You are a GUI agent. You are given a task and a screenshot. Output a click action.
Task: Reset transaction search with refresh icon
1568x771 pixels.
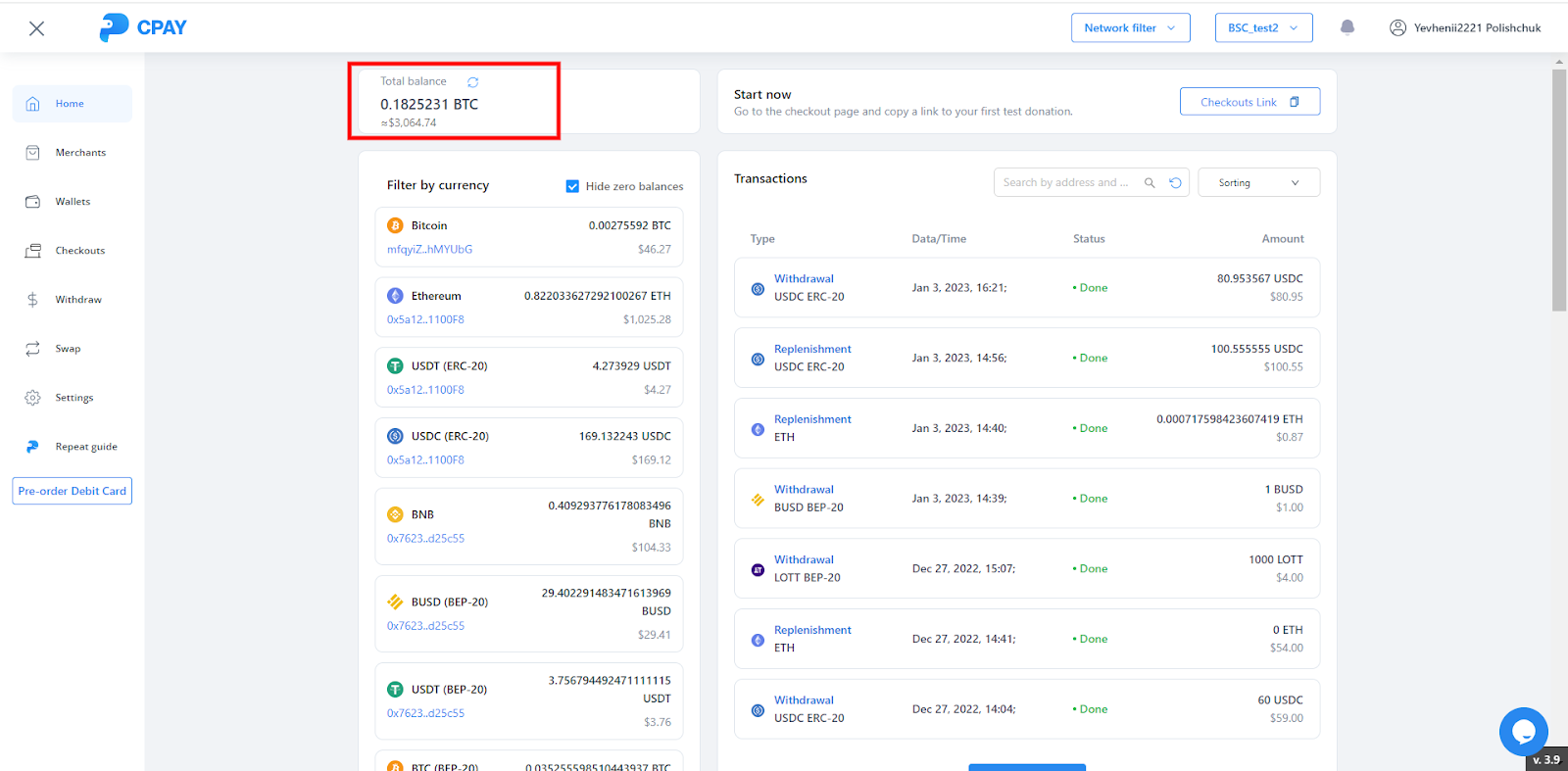pos(1175,183)
